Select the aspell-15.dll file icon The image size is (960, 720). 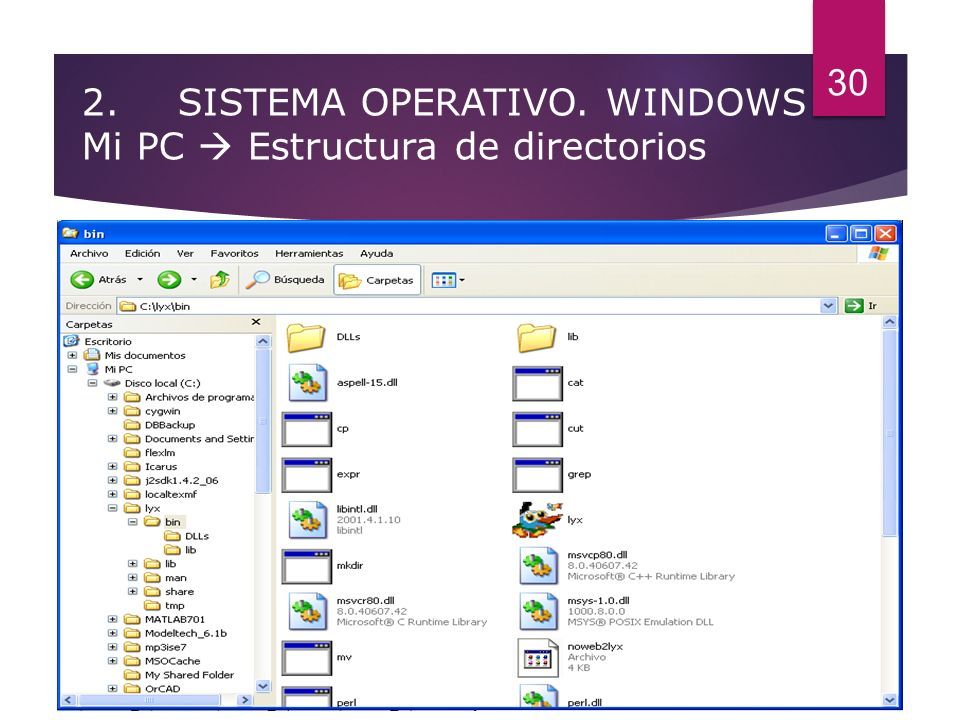point(307,383)
